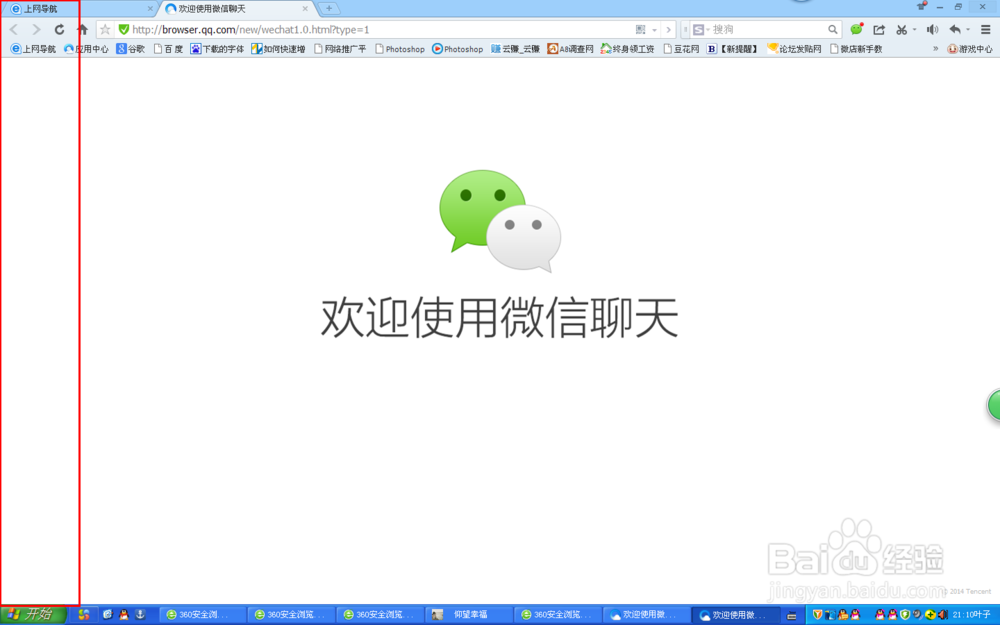Image resolution: width=1000 pixels, height=625 pixels.
Task: Open the 如何快速增 bookmark
Action: point(278,49)
